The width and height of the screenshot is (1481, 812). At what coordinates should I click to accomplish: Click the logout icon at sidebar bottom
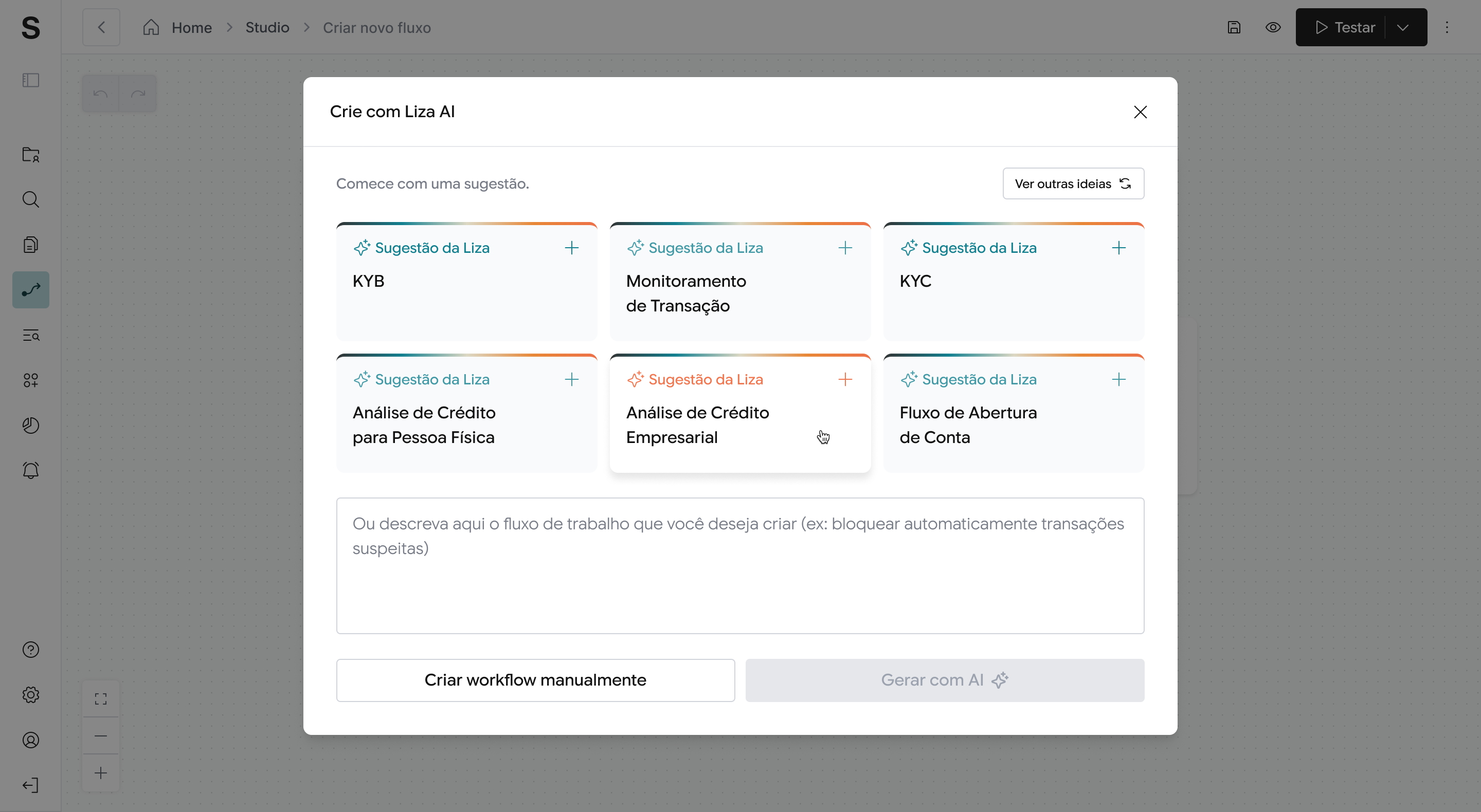(x=30, y=785)
